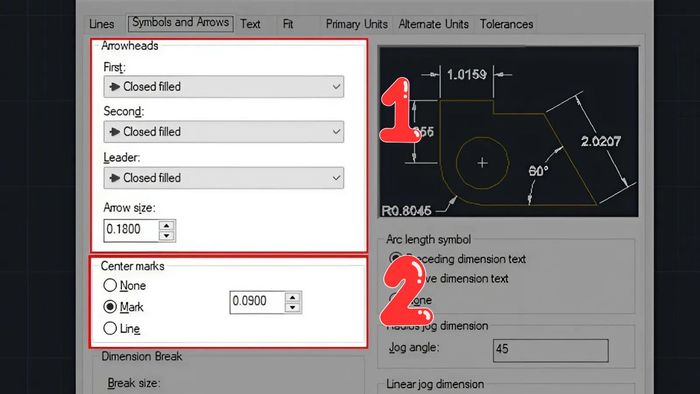The width and height of the screenshot is (700, 394).
Task: Open the Leader arrowhead dropdown
Action: click(x=224, y=178)
